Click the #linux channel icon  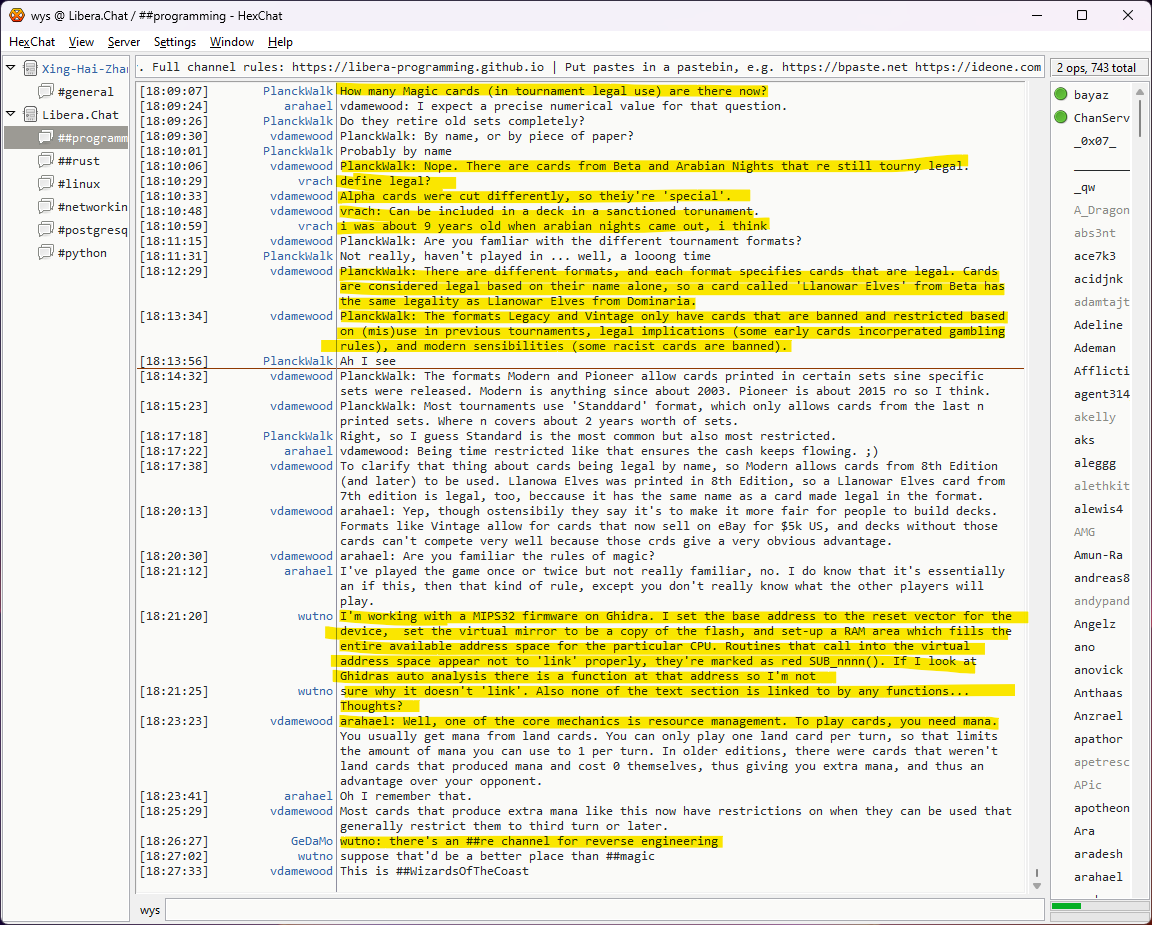(x=46, y=184)
